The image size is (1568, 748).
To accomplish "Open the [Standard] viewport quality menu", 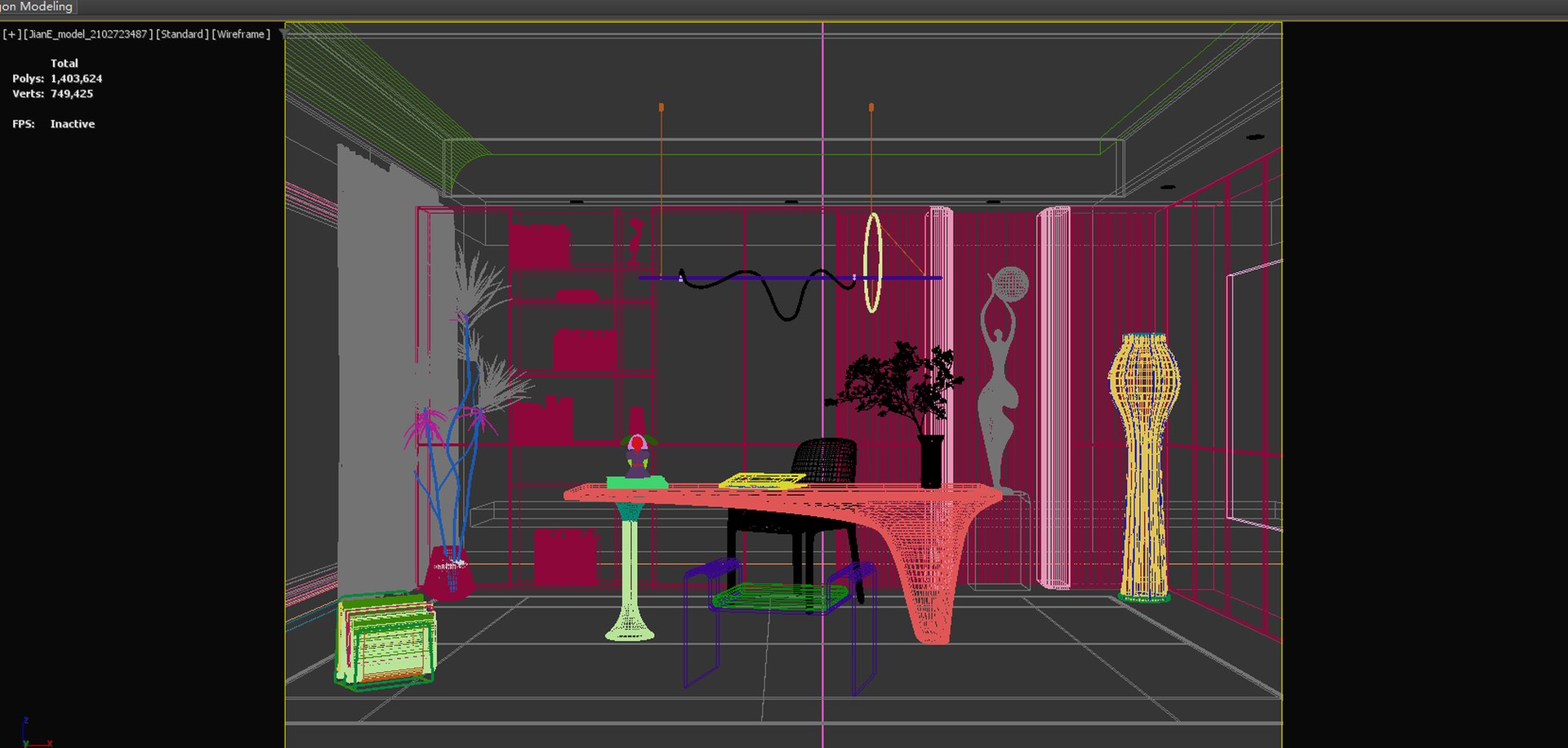I will pos(181,34).
